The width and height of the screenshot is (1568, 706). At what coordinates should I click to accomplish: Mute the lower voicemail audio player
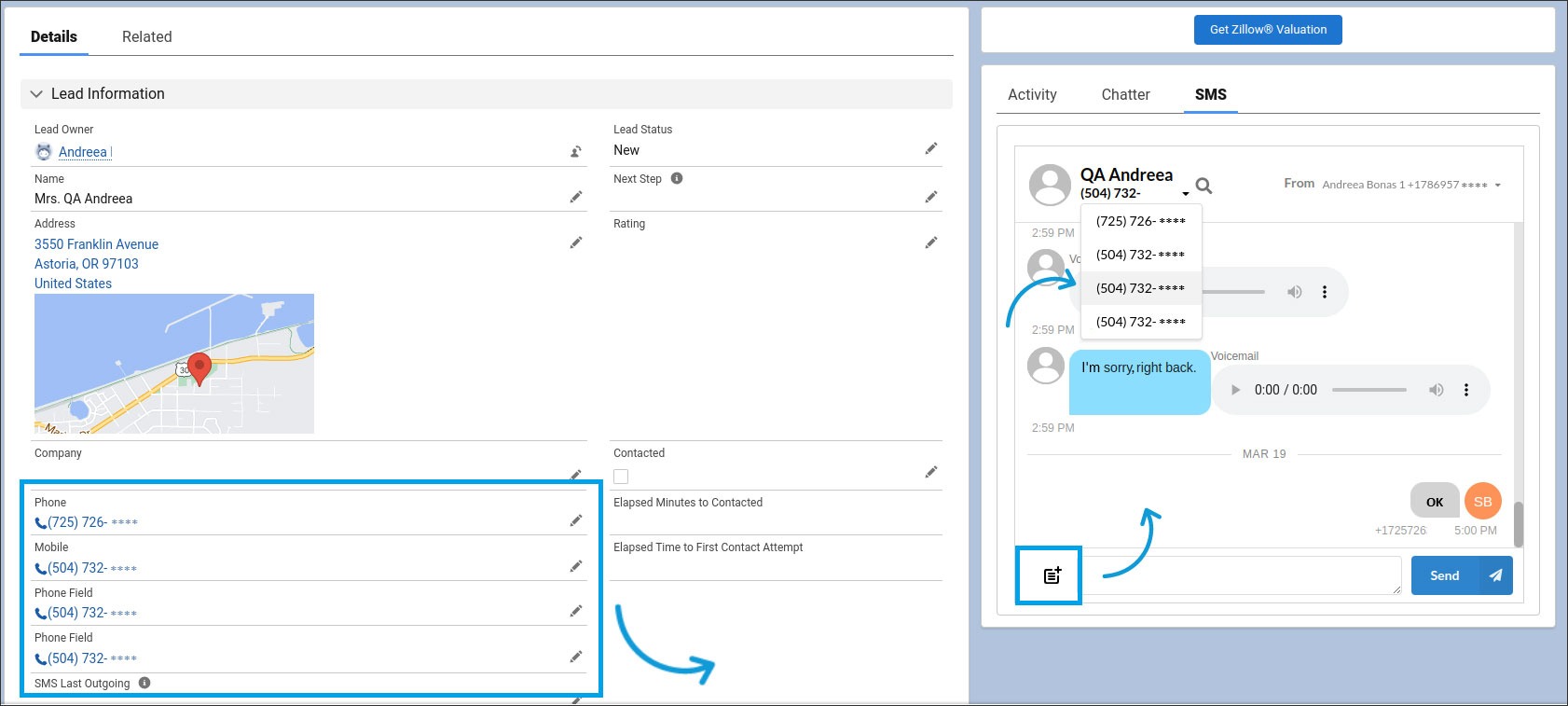pos(1436,390)
